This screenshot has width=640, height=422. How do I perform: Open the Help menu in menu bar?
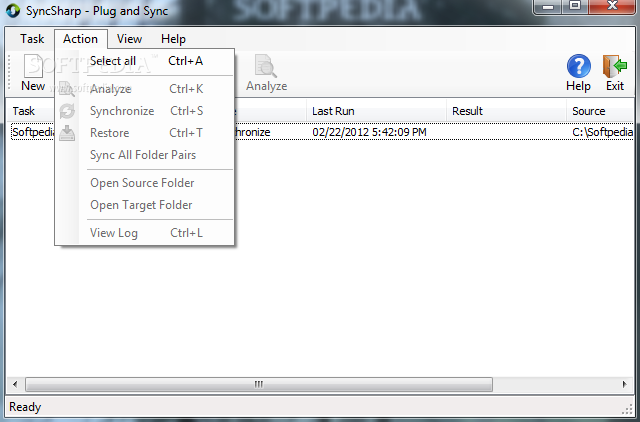point(173,39)
